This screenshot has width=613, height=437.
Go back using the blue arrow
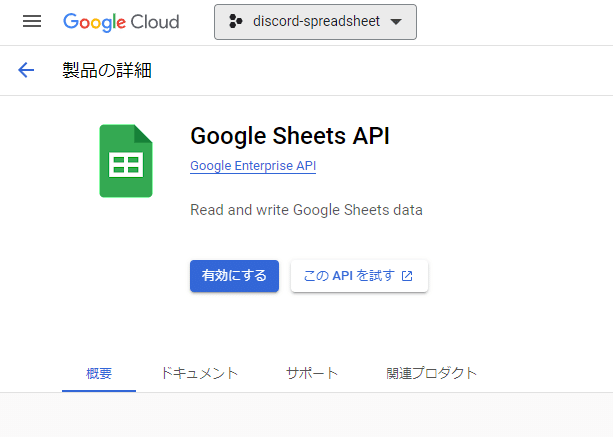[26, 70]
